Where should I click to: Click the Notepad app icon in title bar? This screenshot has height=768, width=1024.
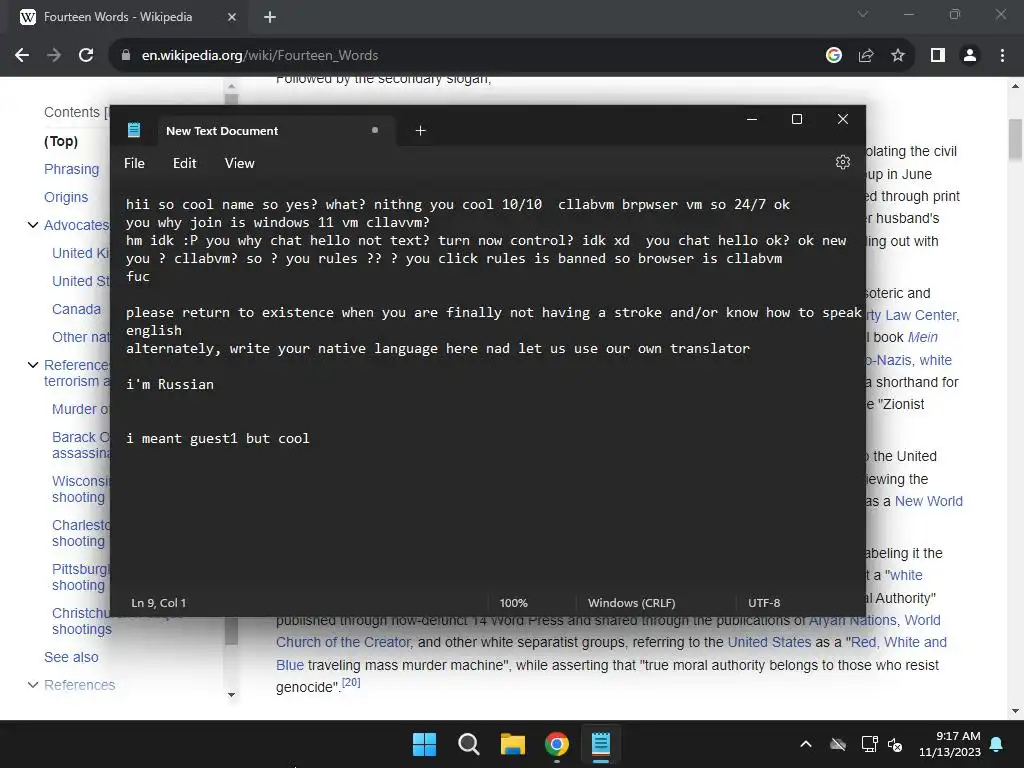point(134,130)
